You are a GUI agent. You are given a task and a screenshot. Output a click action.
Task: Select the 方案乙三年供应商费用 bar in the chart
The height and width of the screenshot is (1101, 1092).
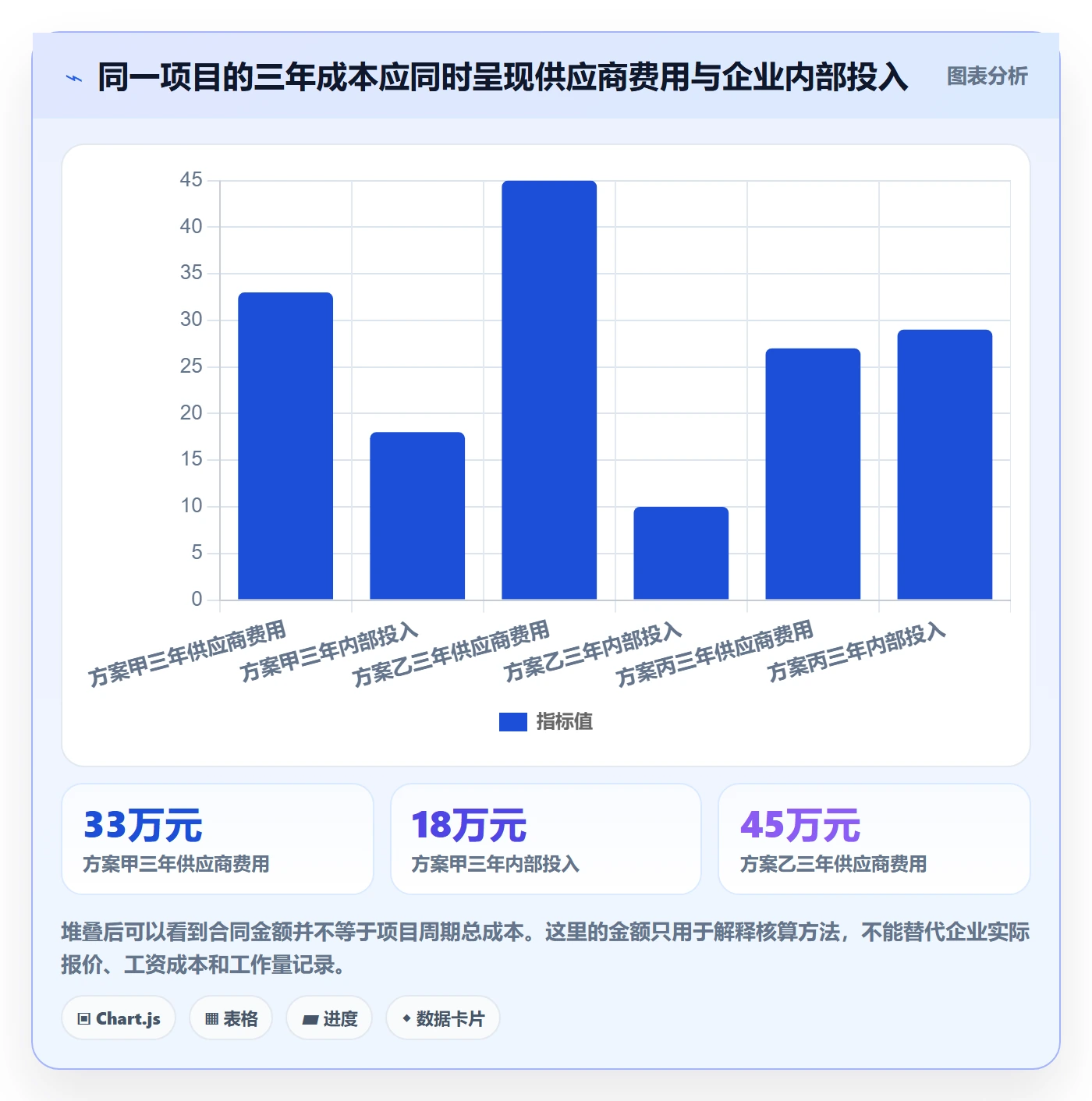click(x=549, y=390)
